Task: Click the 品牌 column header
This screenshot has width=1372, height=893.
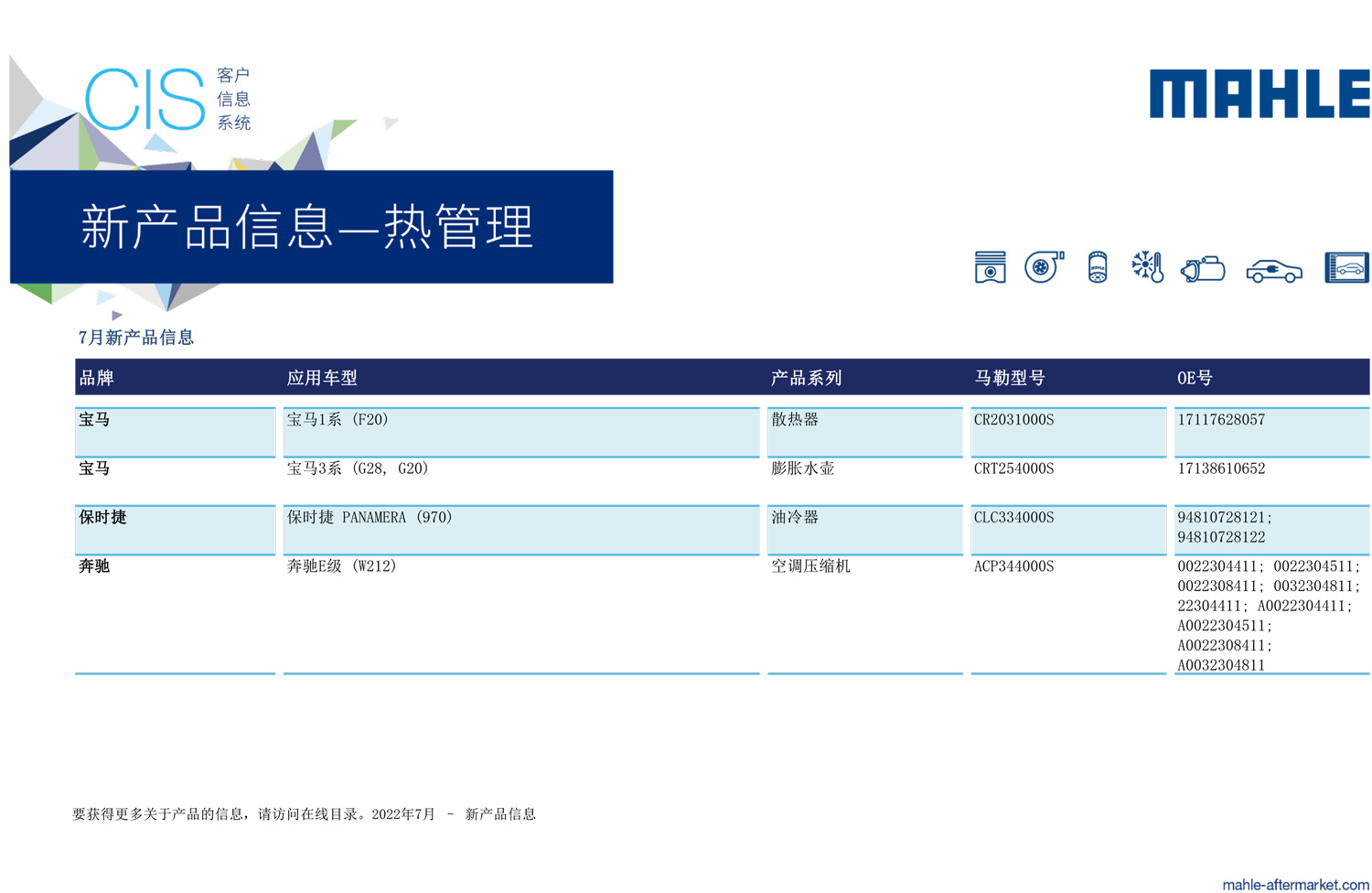Action: pos(97,378)
